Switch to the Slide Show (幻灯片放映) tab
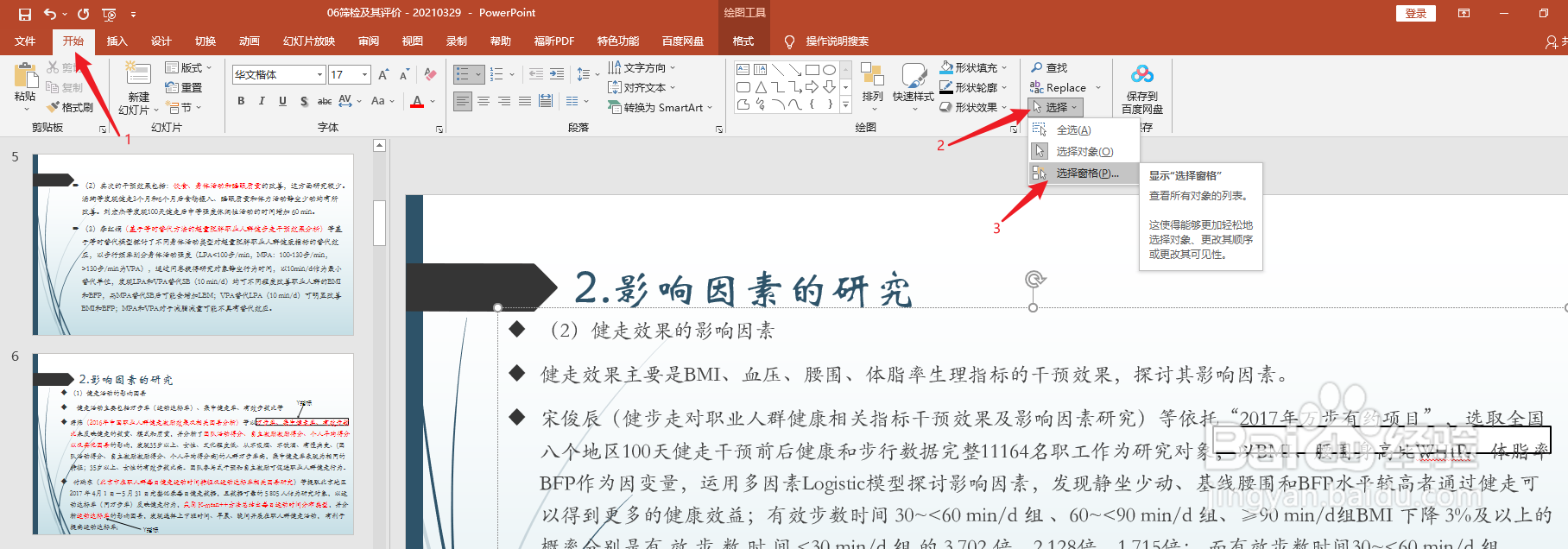This screenshot has width=1568, height=549. coord(309,41)
